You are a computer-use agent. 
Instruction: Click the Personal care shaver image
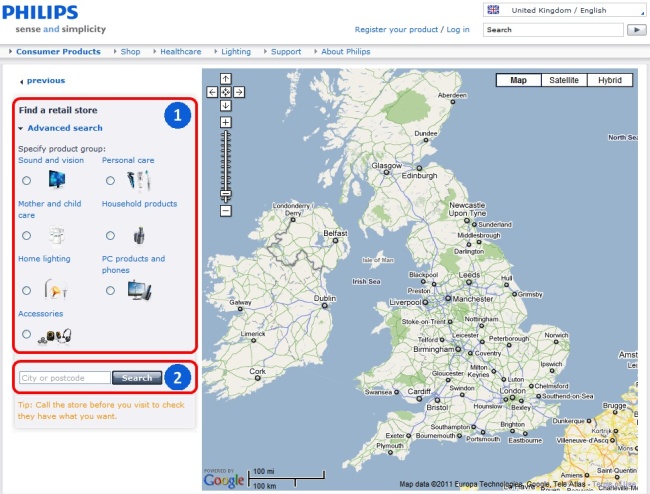[139, 181]
